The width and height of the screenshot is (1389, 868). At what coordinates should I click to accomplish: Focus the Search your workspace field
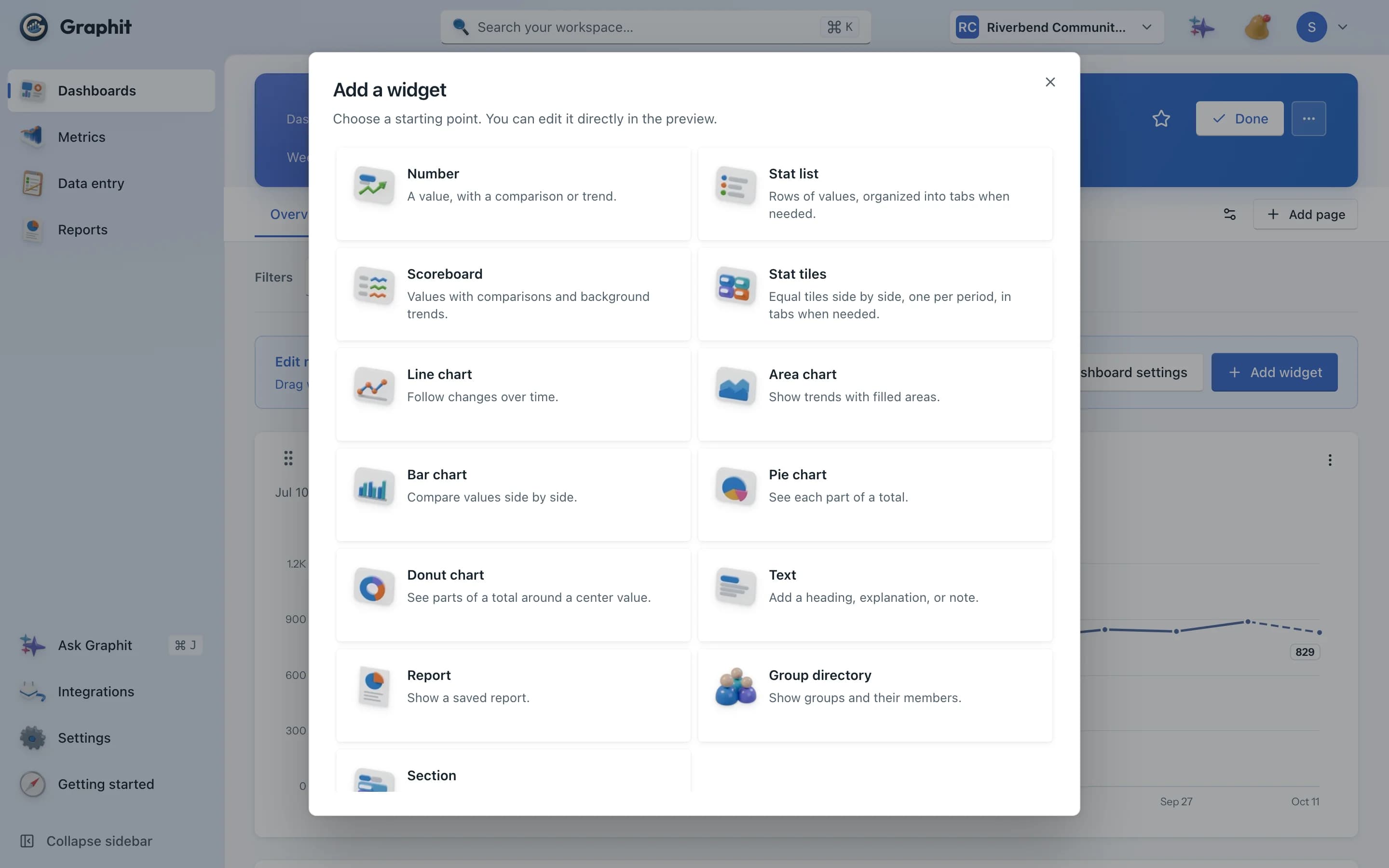click(655, 27)
